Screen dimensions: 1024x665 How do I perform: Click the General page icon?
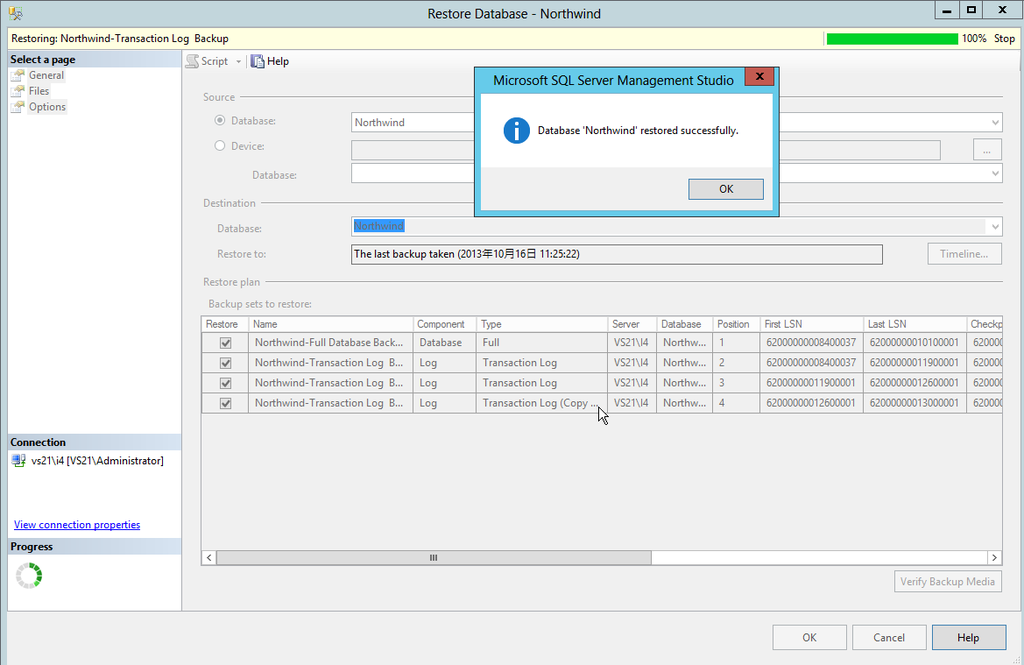[x=18, y=75]
